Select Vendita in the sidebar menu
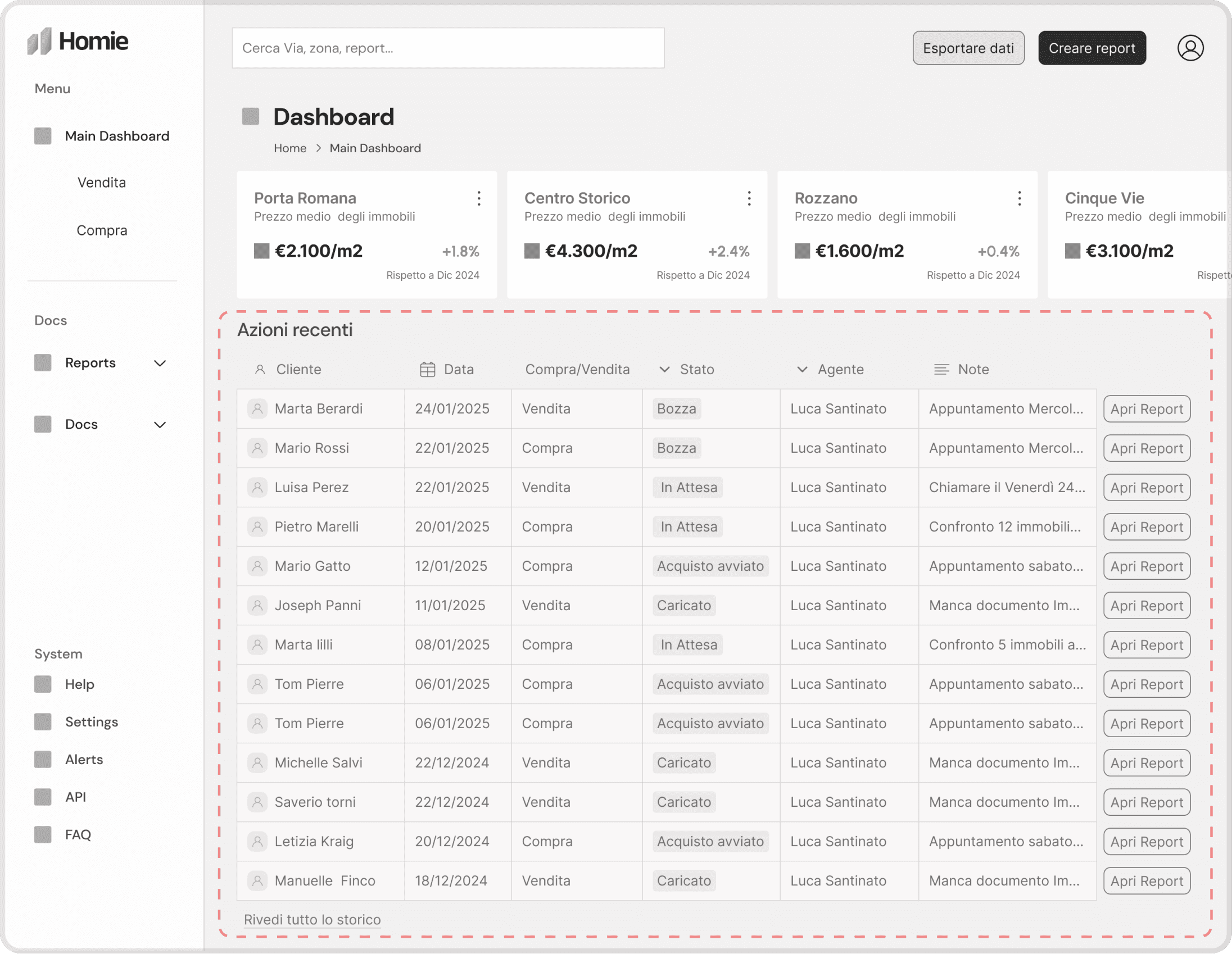The image size is (1232, 954). point(102,183)
